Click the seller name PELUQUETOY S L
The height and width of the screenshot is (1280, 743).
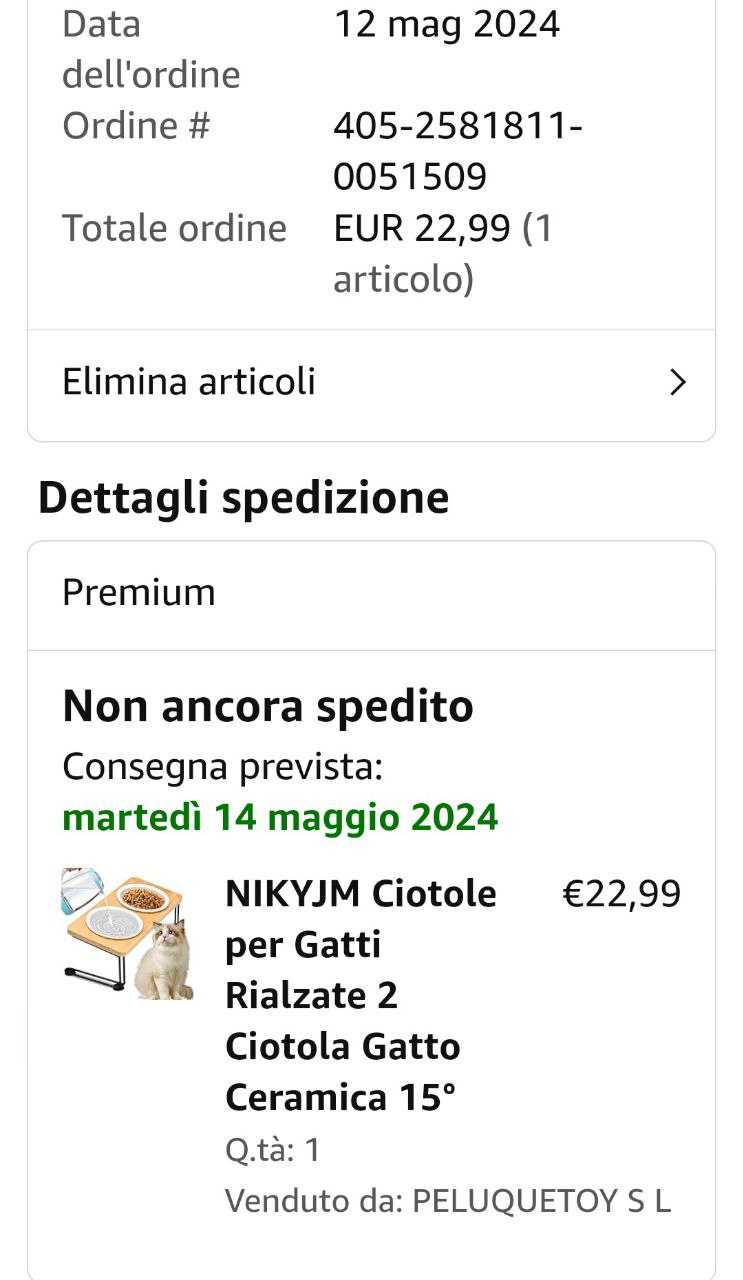click(x=541, y=1201)
